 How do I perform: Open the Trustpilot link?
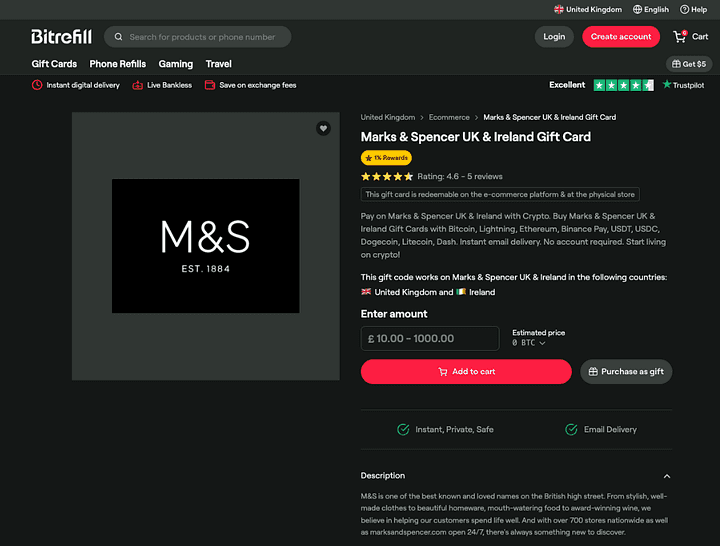point(683,85)
